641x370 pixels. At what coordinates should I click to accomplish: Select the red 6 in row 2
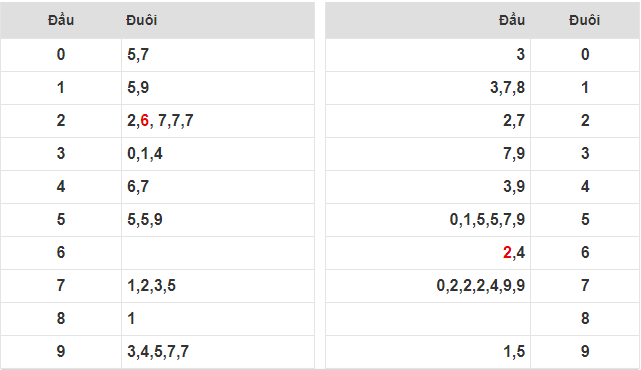tap(144, 121)
